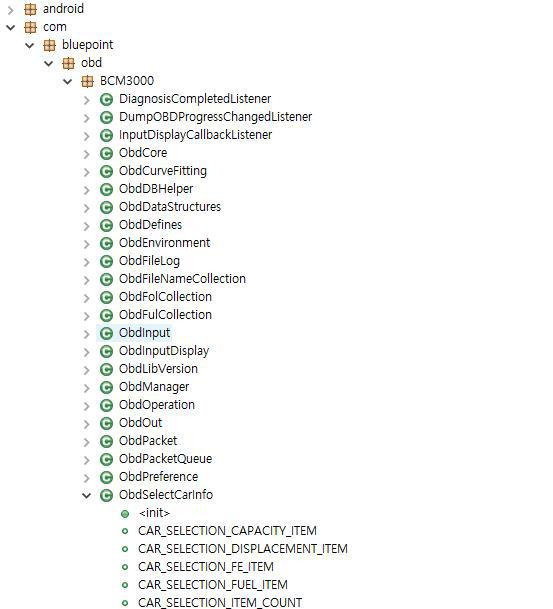
Task: Click the ObdLibVersion class icon
Action: coord(106,369)
